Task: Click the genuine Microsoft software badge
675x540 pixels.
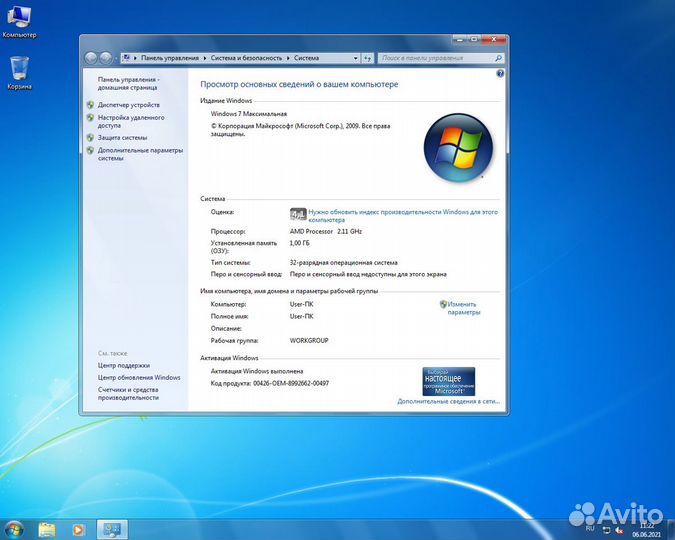Action: [449, 381]
